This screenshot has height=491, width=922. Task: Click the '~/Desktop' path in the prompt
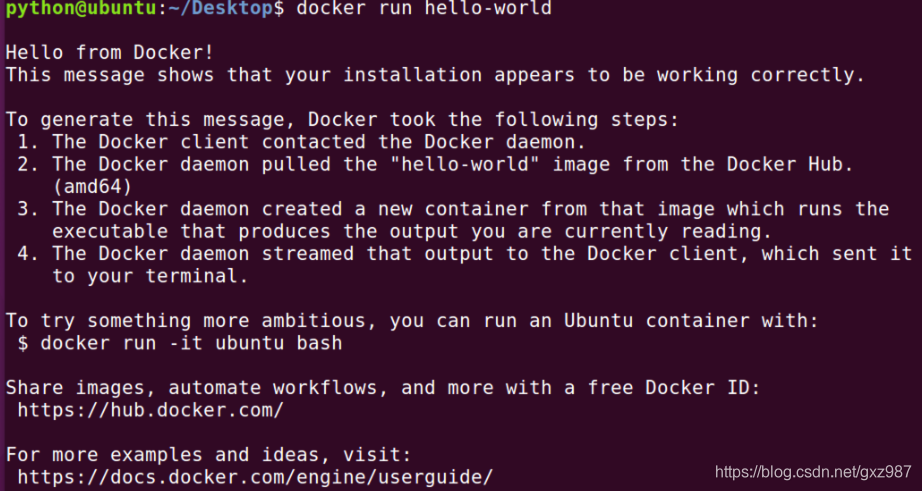(x=220, y=9)
